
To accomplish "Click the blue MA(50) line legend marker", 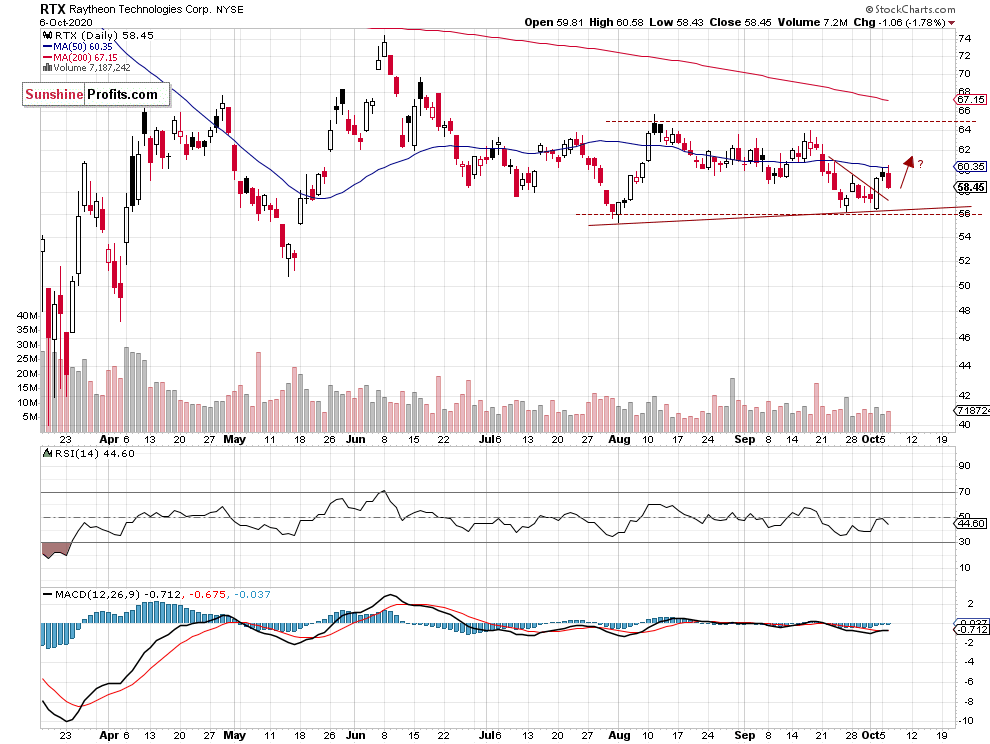I will tap(47, 47).
